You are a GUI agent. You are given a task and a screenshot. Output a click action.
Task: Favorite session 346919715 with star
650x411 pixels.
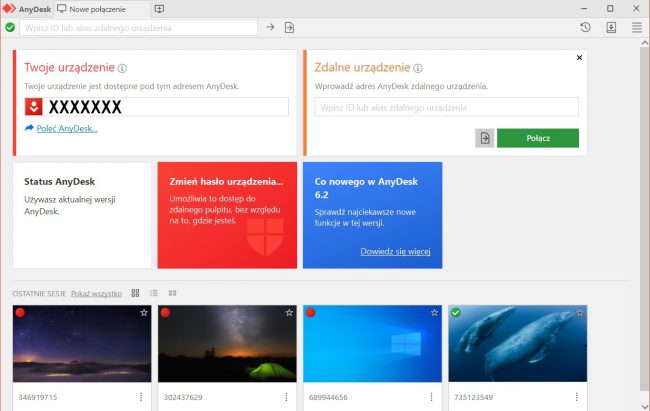[x=144, y=313]
